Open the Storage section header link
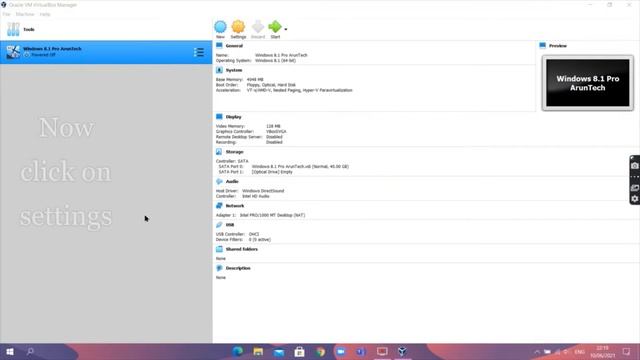640x360 pixels. pos(234,152)
